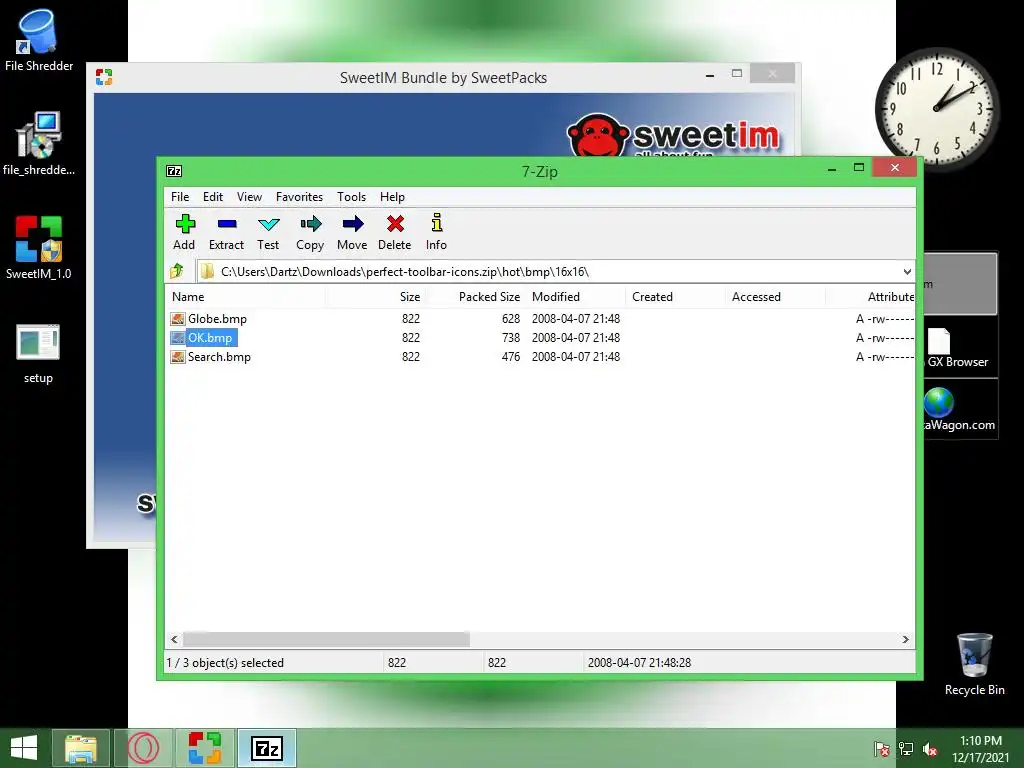1024x768 pixels.
Task: Open File Explorer from the taskbar
Action: (x=81, y=748)
